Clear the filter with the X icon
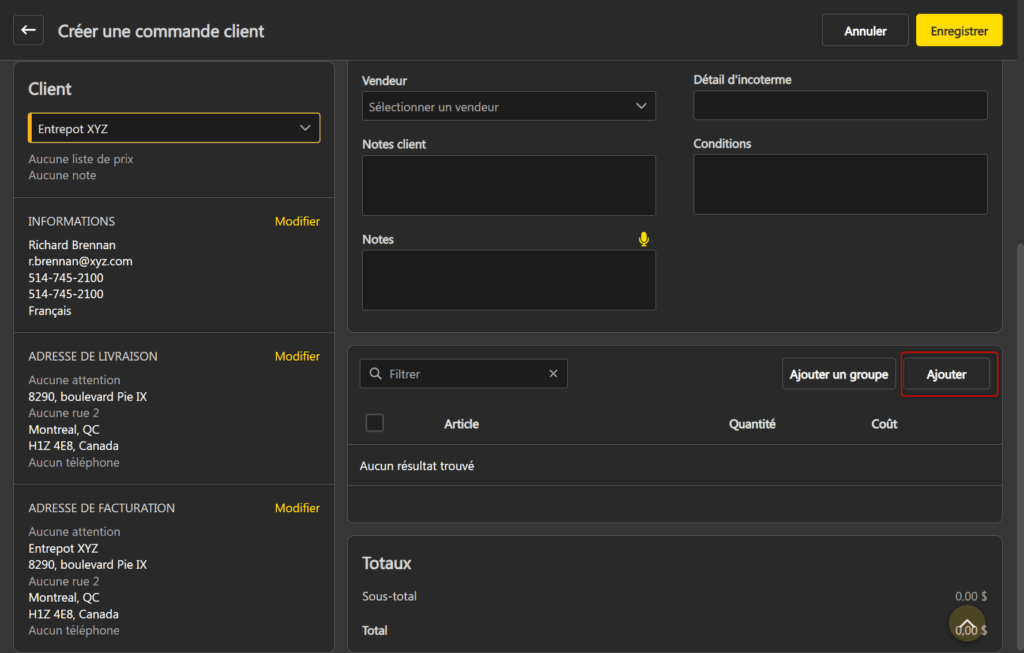1024x653 pixels. pos(553,374)
